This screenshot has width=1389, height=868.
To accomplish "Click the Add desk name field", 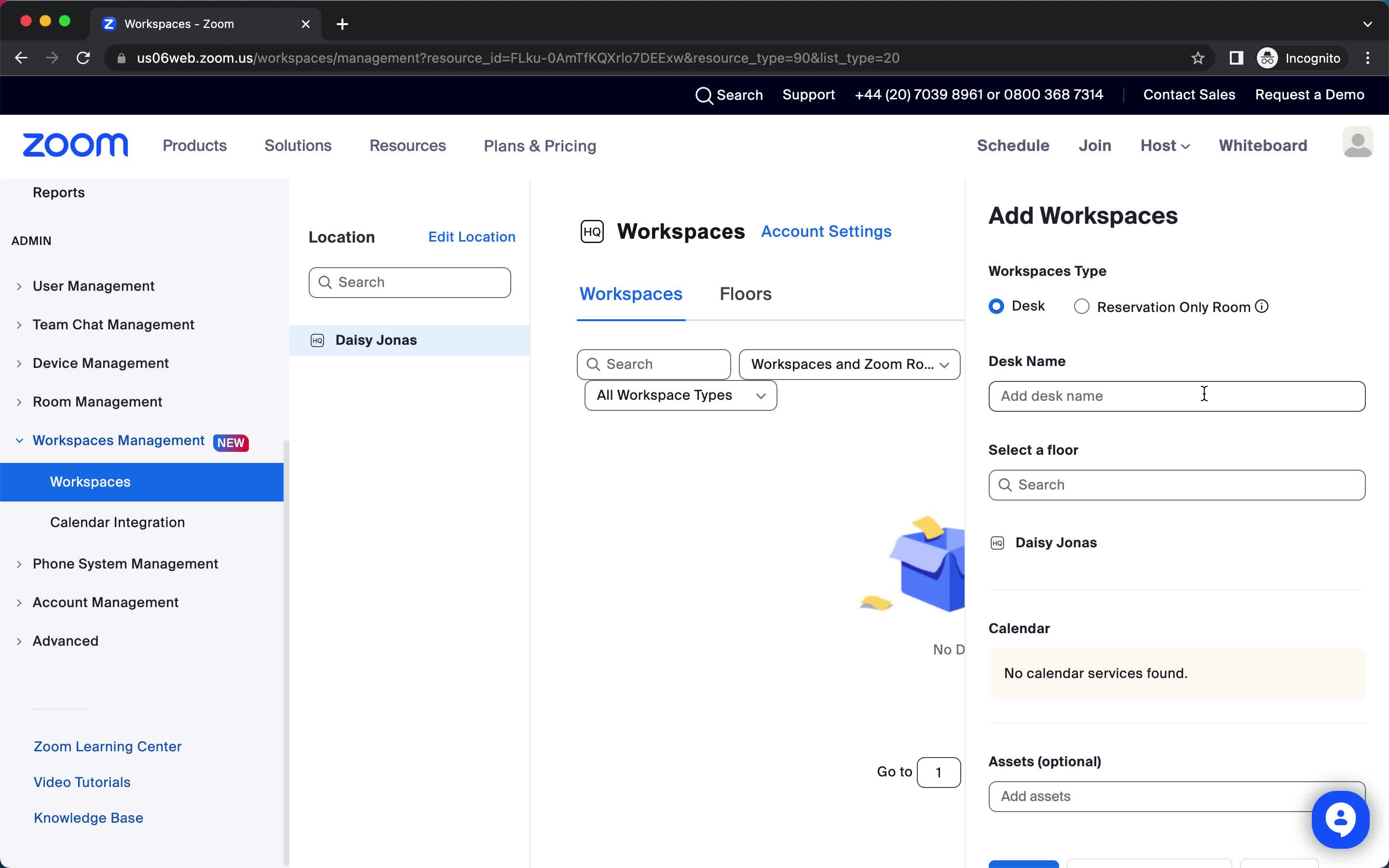I will click(x=1176, y=396).
